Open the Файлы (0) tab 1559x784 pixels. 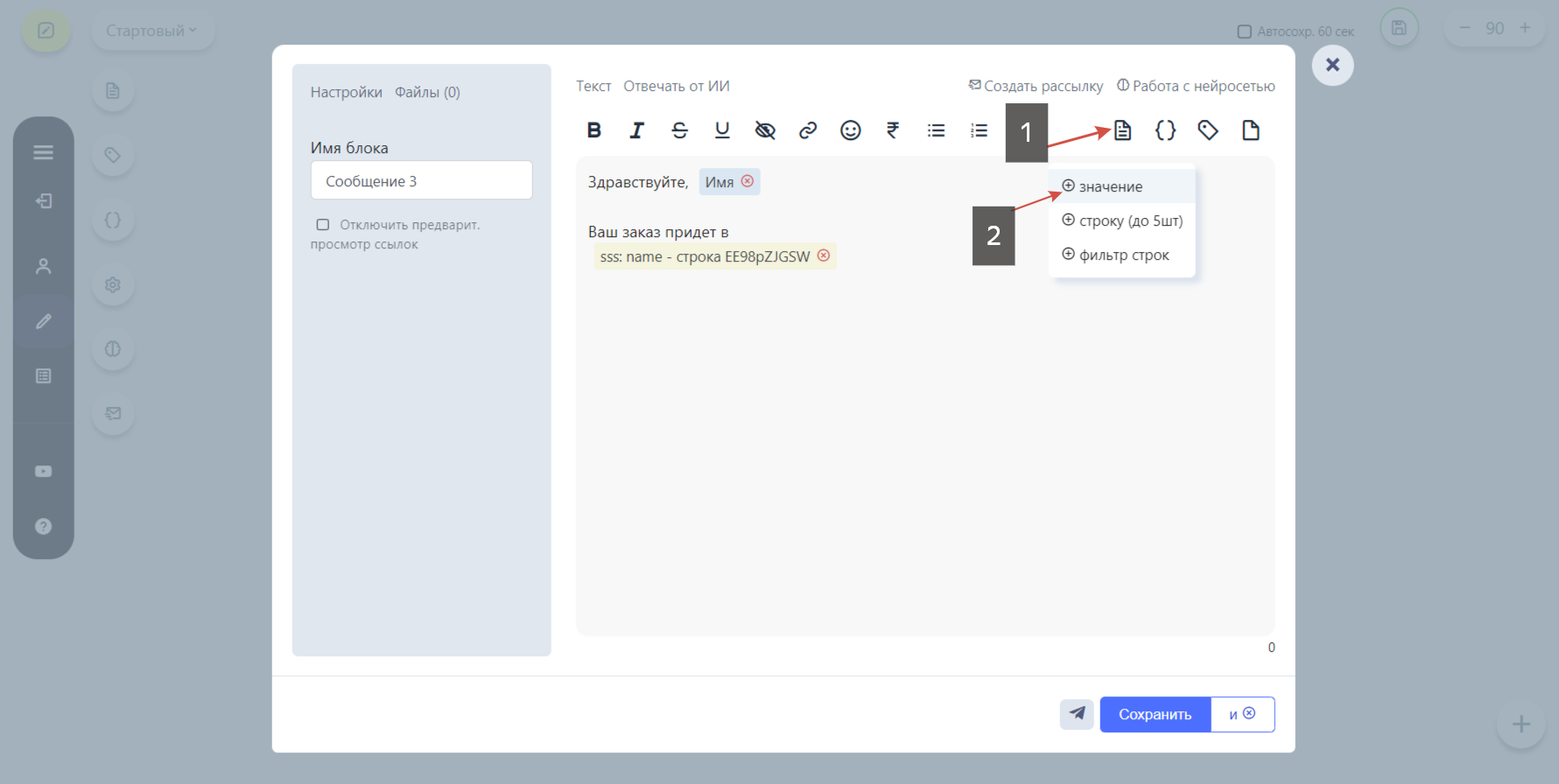coord(427,92)
